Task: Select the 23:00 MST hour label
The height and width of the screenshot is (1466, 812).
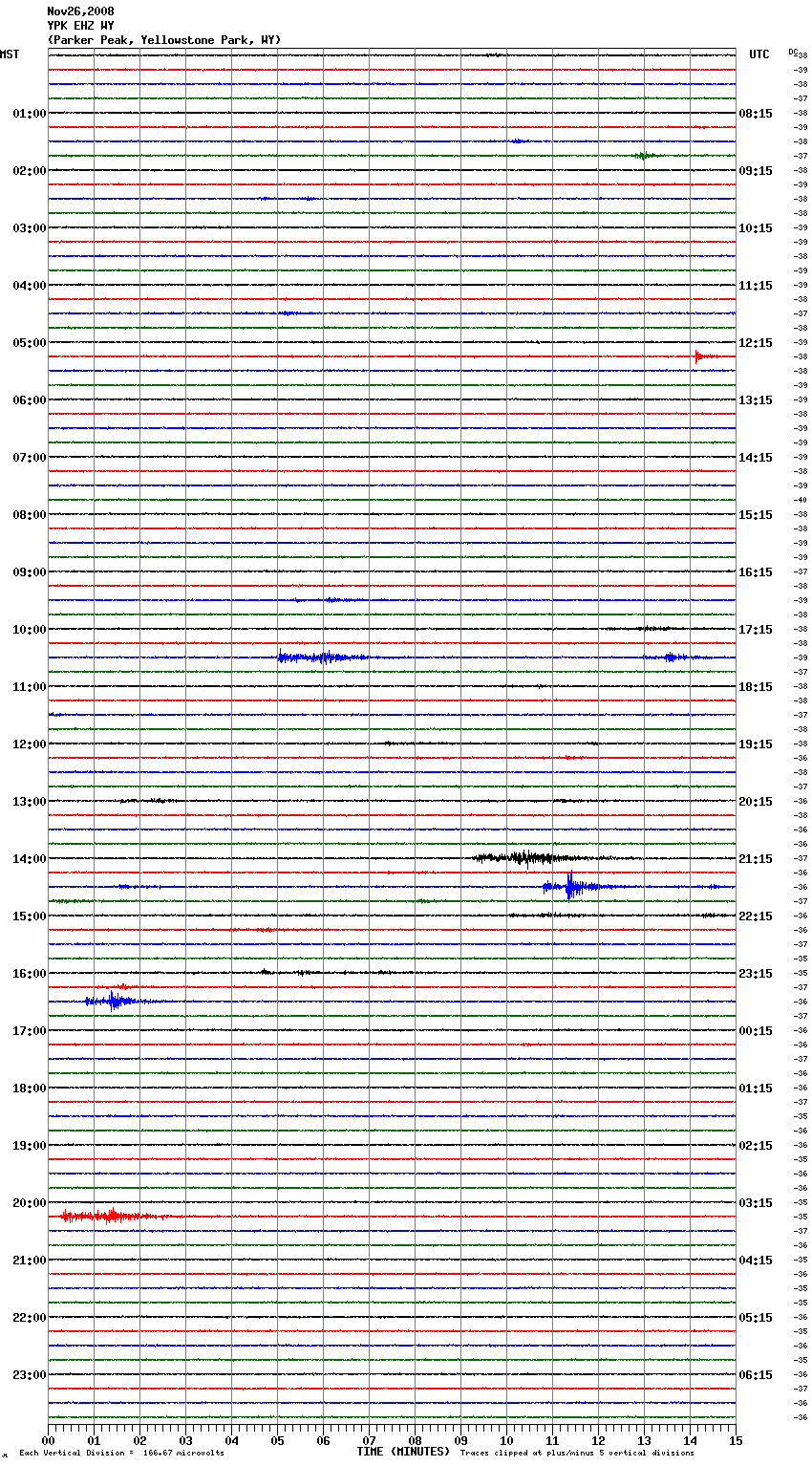Action: click(x=29, y=1375)
